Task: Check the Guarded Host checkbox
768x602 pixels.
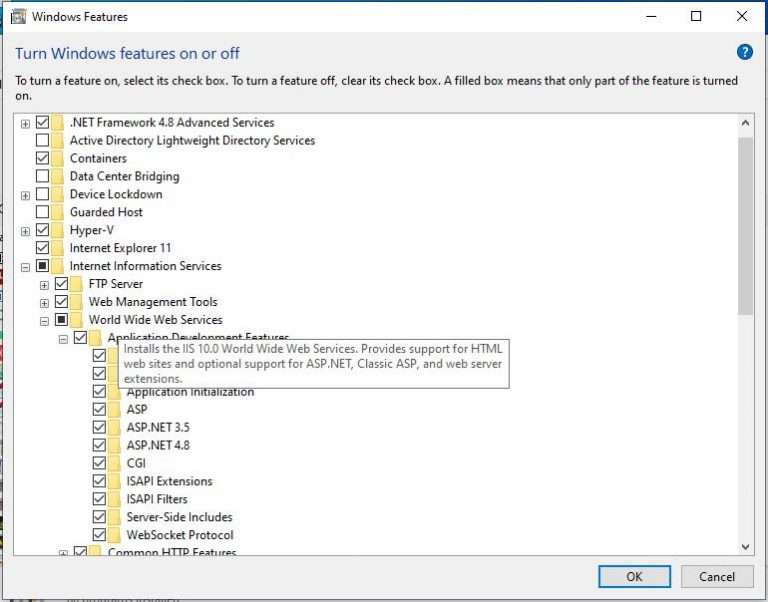Action: tap(42, 212)
